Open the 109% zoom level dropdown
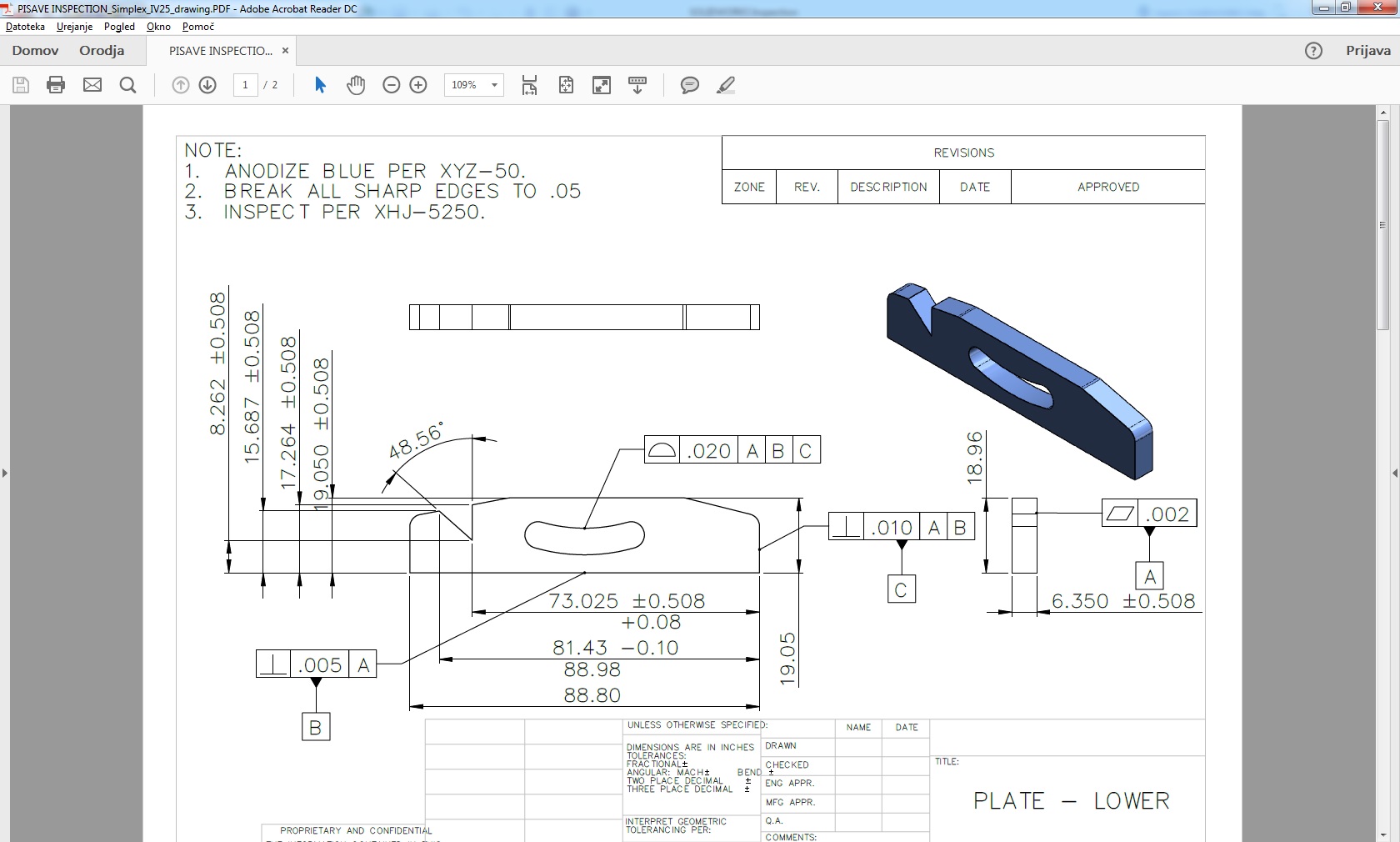Viewport: 1400px width, 842px height. point(494,85)
